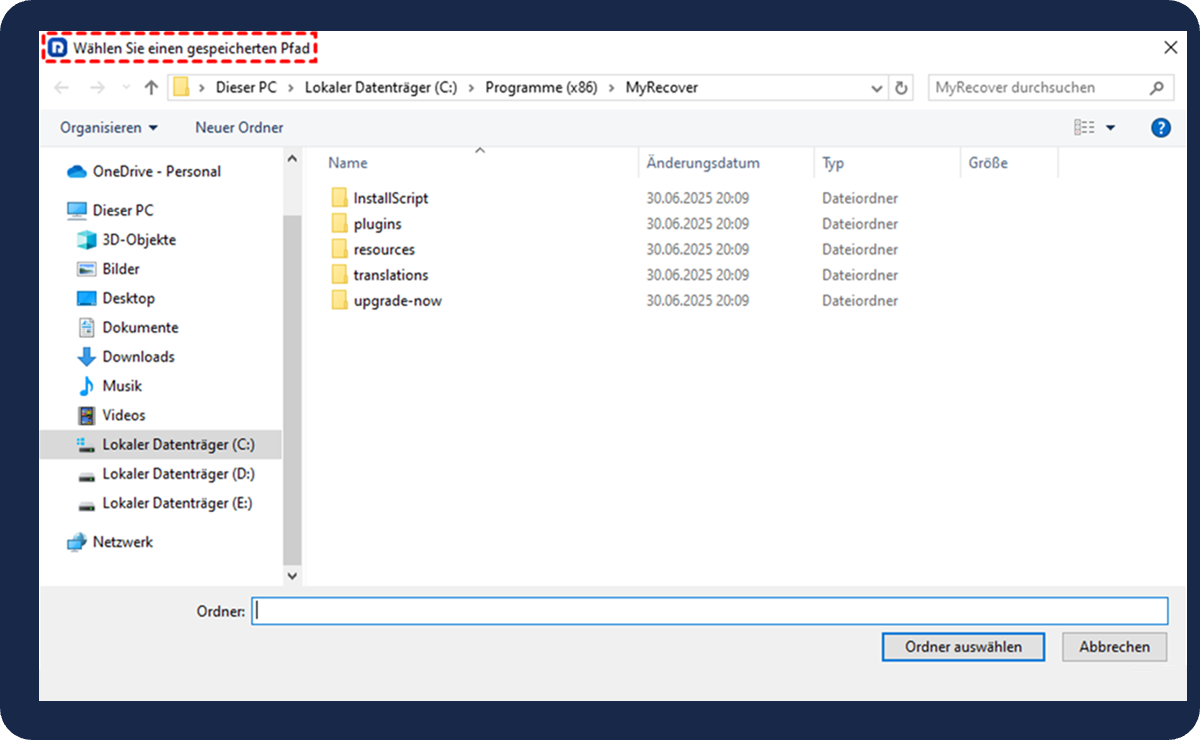Click Ordner auswählen button

[x=963, y=647]
